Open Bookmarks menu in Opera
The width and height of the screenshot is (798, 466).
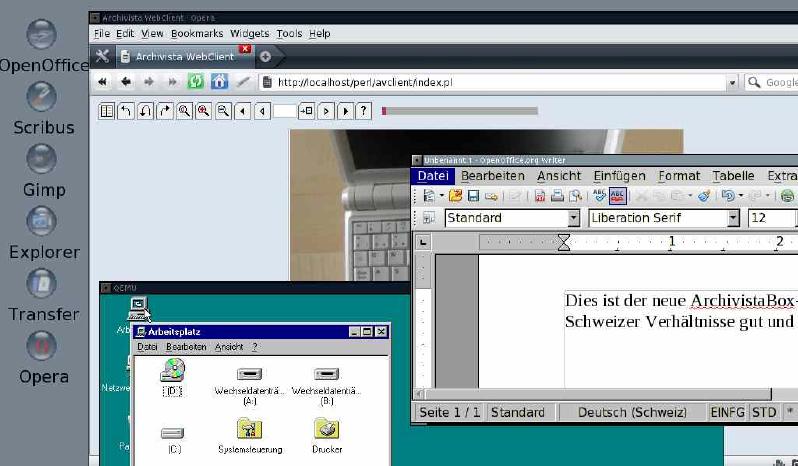[197, 34]
